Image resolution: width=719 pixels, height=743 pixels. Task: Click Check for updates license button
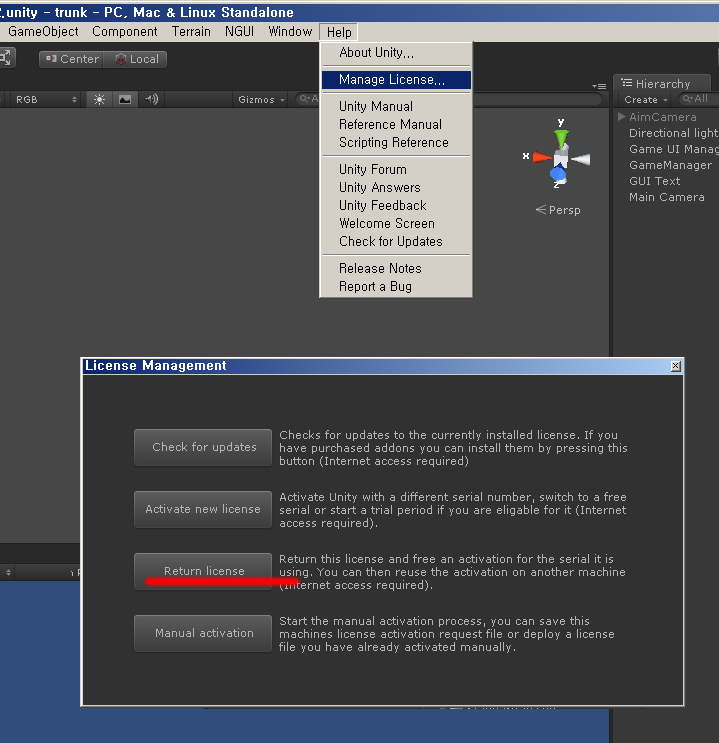pos(203,447)
